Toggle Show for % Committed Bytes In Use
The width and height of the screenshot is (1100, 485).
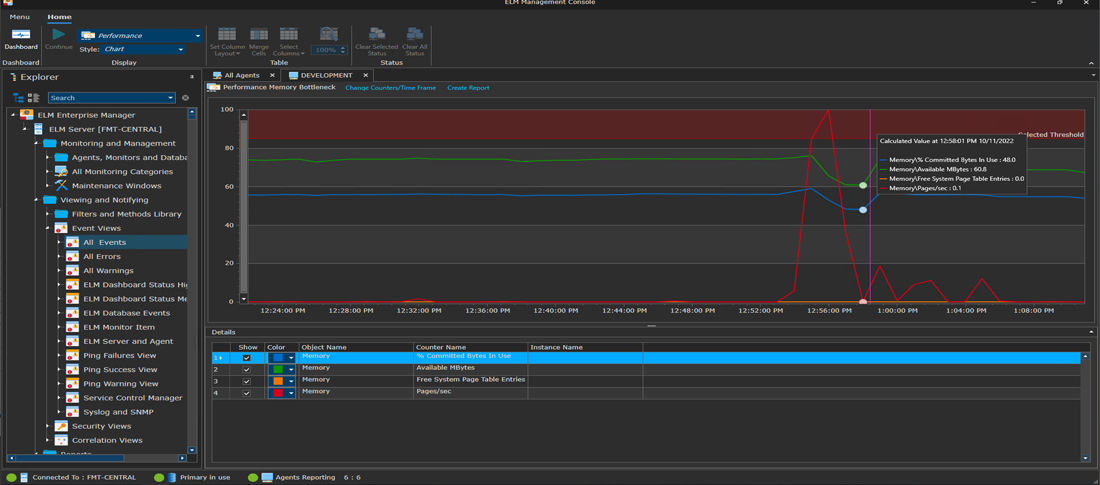tap(247, 358)
